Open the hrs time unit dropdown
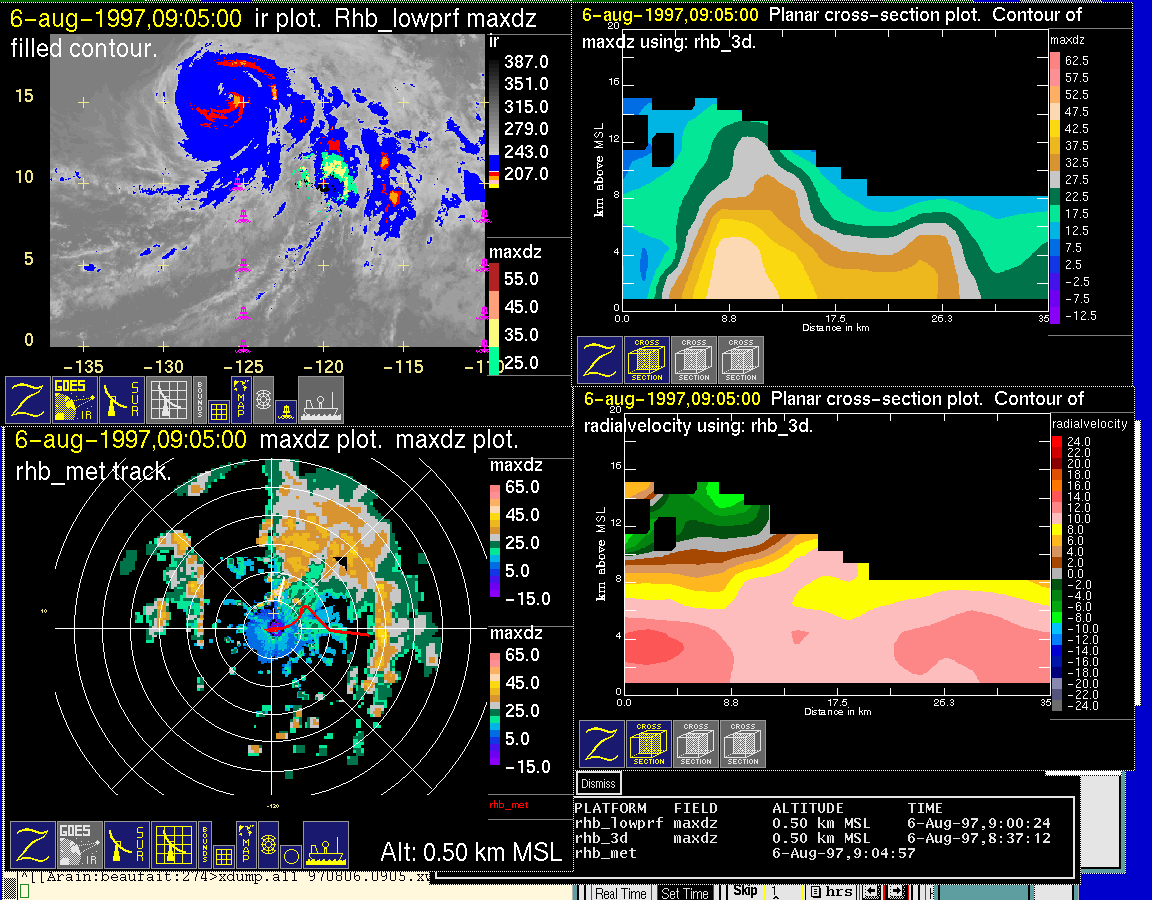Screen dimensions: 1152x900 tap(832, 892)
